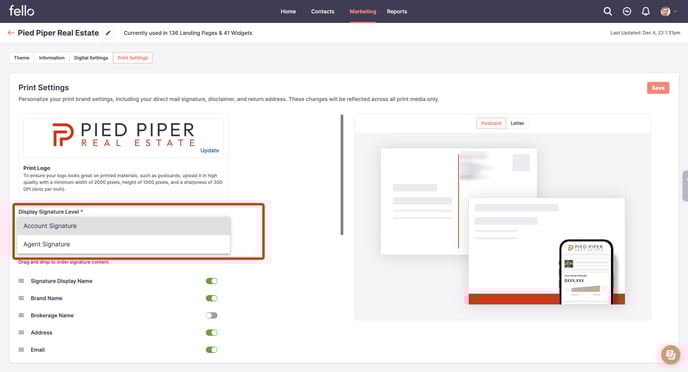Viewport: 688px width, 372px height.
Task: Click the drag handle icon for Address
Action: point(21,332)
